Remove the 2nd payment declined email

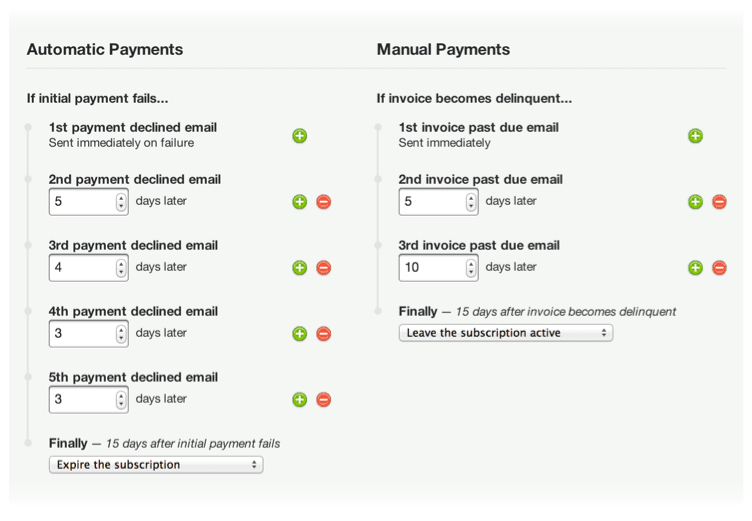point(323,202)
